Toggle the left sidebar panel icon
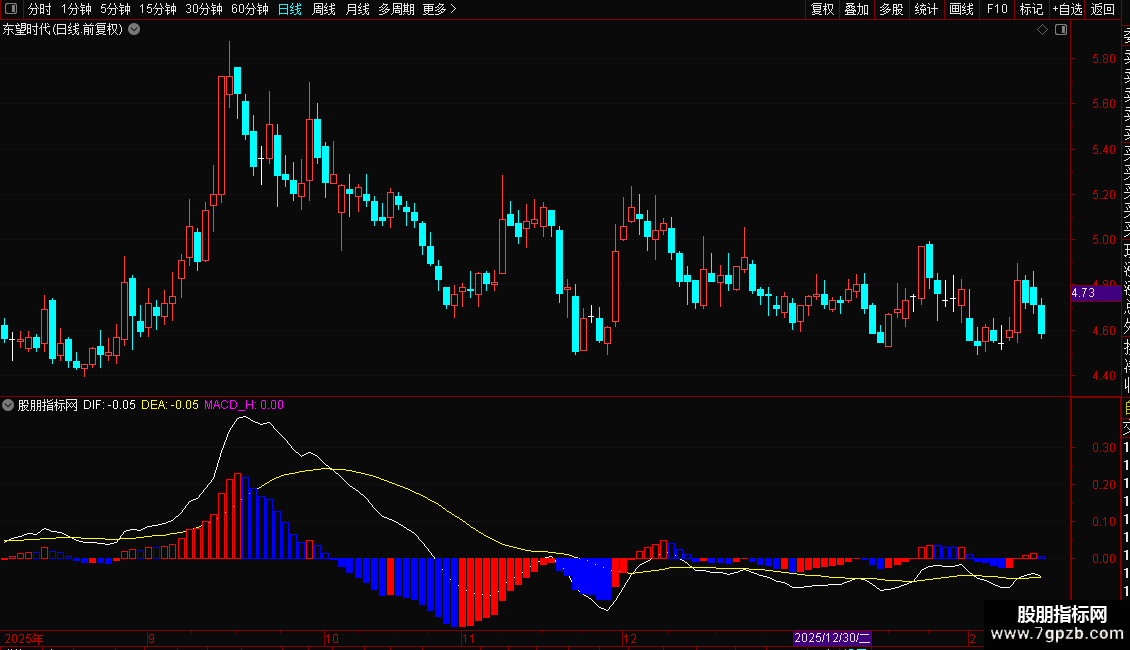 point(11,9)
